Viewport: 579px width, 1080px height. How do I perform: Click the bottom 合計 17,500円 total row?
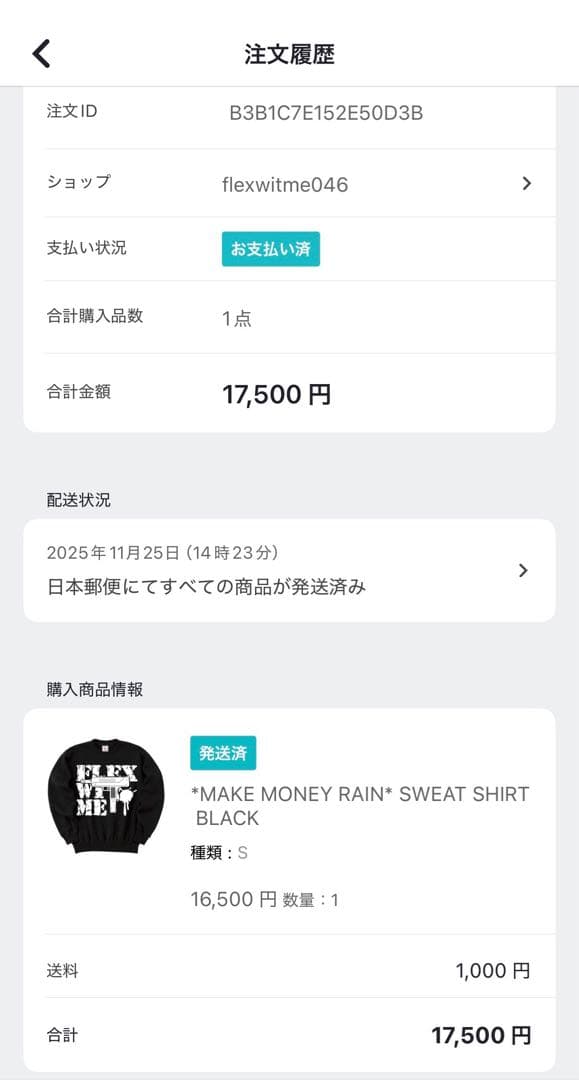click(x=290, y=1035)
